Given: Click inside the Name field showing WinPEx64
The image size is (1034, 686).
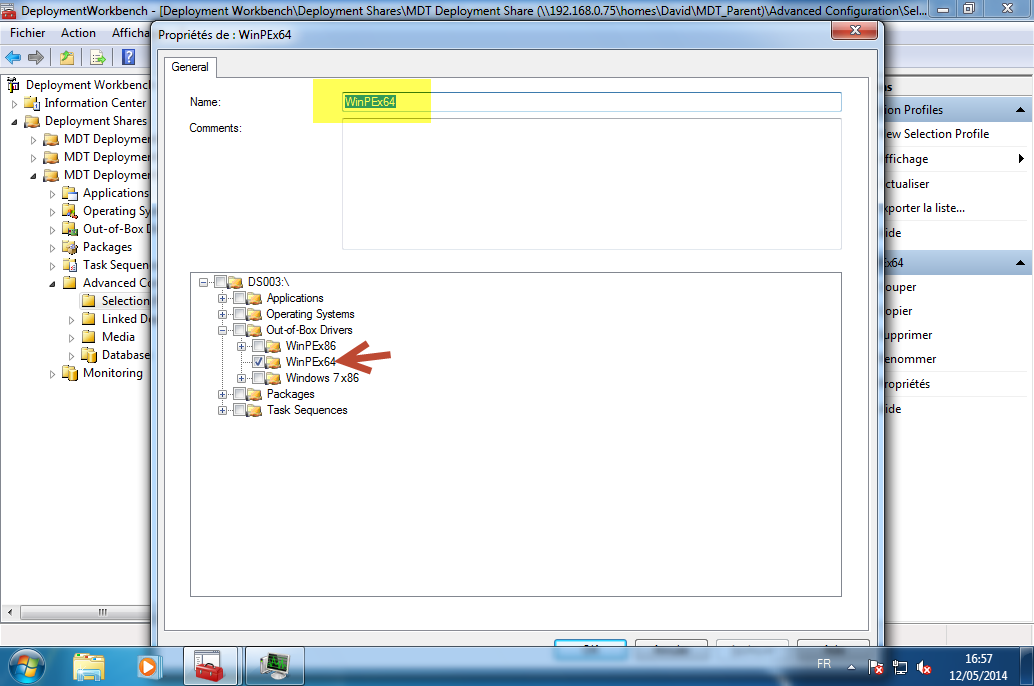Looking at the screenshot, I should [450, 101].
